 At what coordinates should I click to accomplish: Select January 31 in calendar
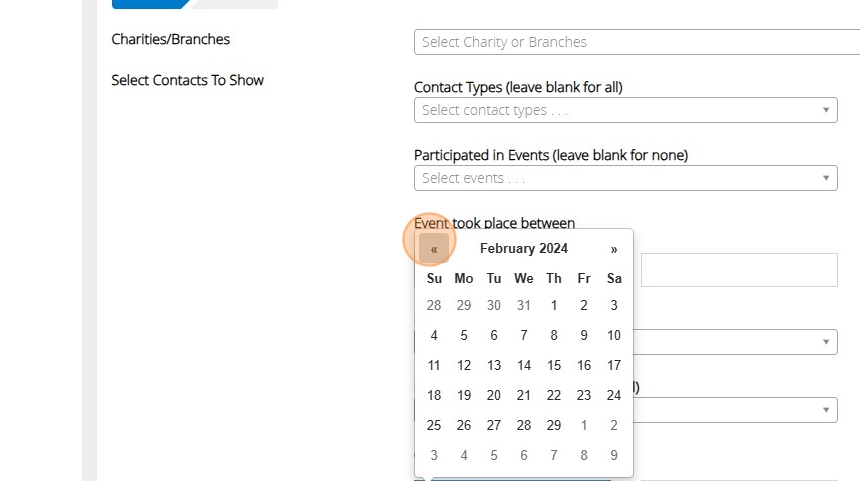point(524,306)
